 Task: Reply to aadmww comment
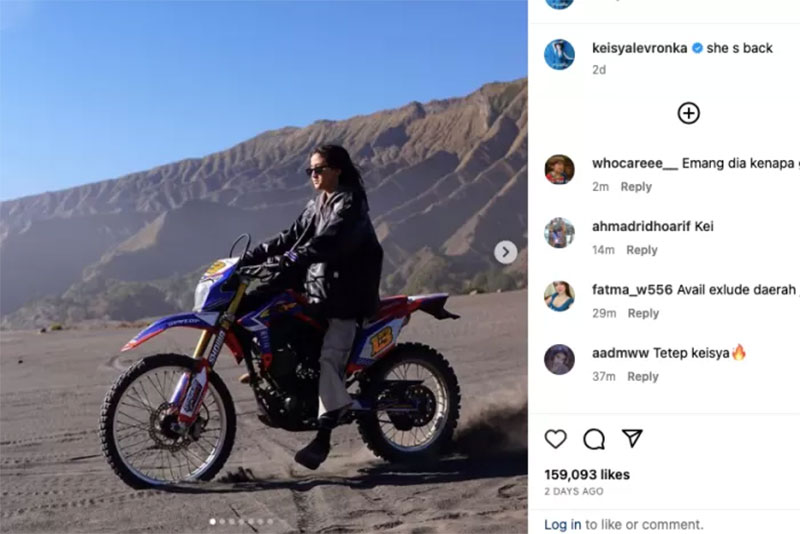point(643,376)
